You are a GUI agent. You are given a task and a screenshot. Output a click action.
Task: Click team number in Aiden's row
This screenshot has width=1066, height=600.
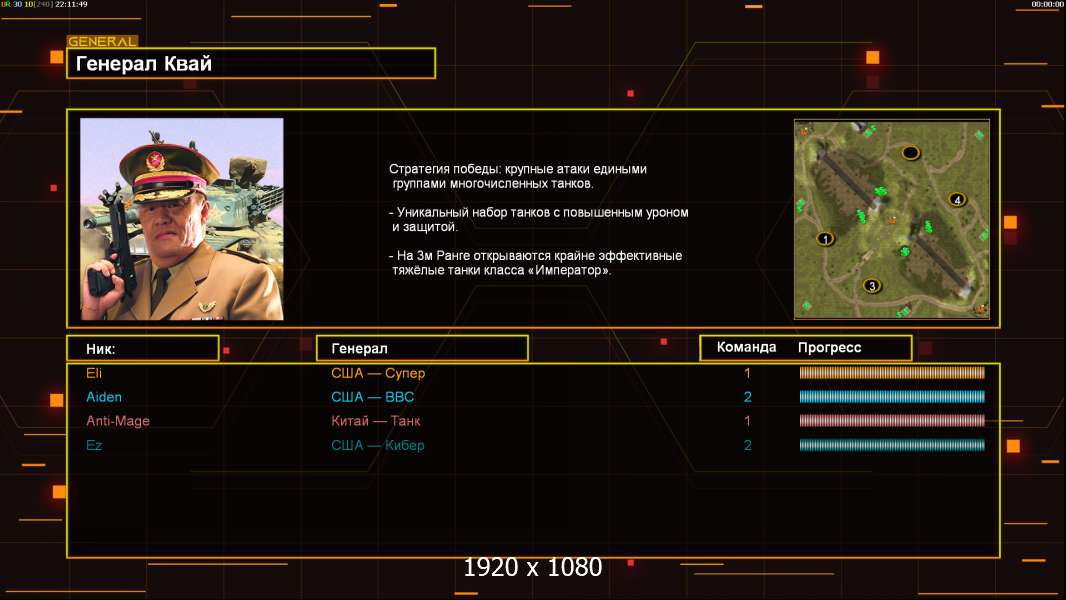pos(748,397)
